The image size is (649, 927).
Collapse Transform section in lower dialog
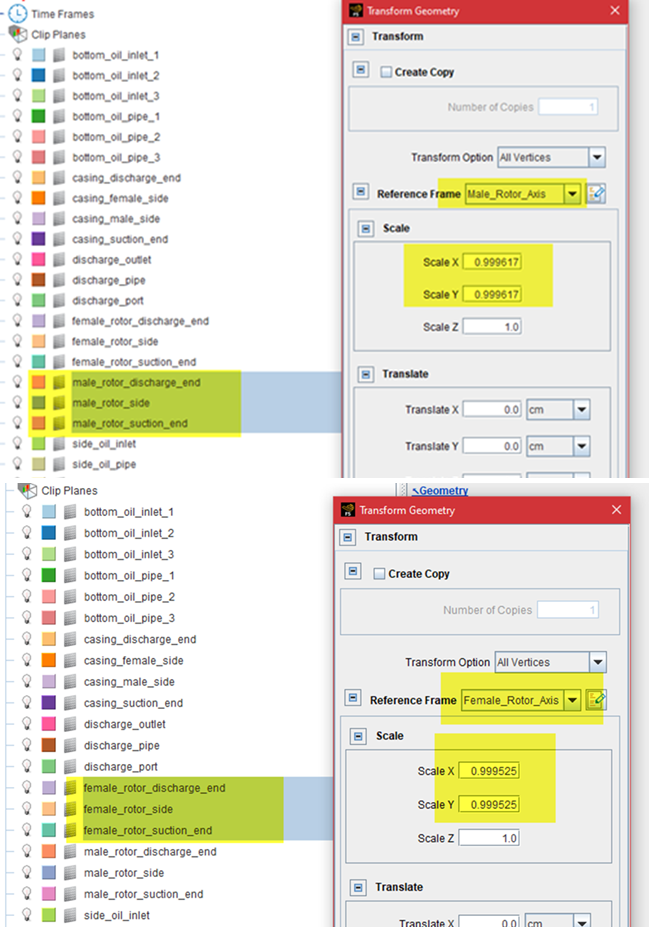(348, 537)
